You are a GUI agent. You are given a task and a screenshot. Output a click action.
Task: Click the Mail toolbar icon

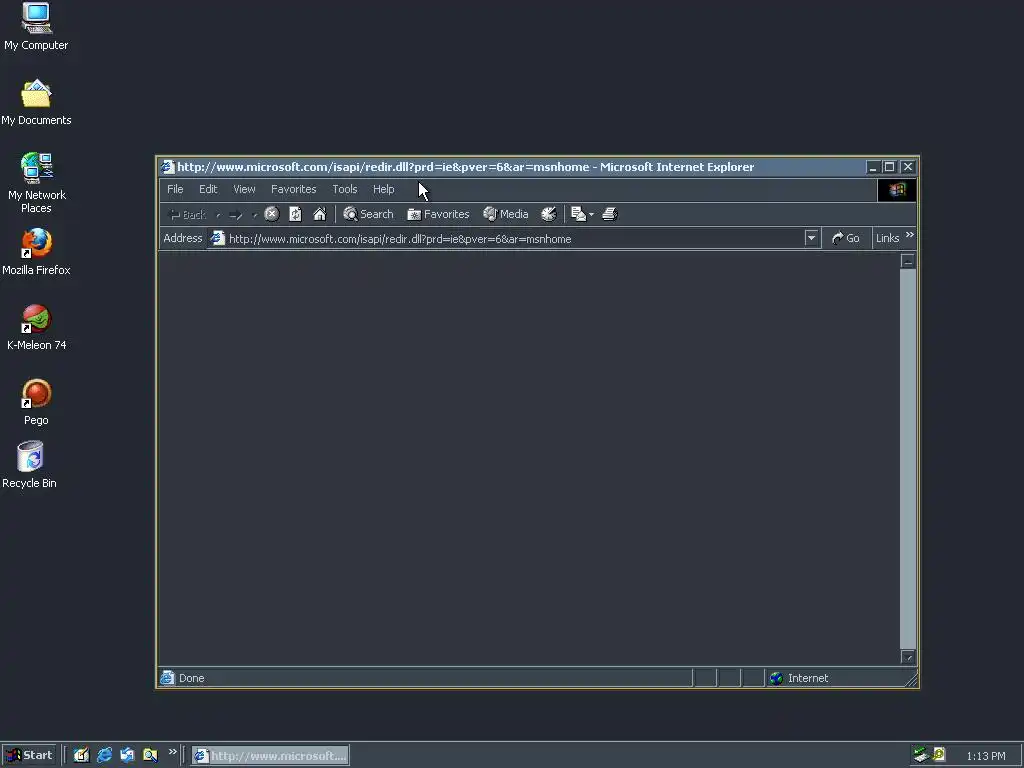[578, 214]
